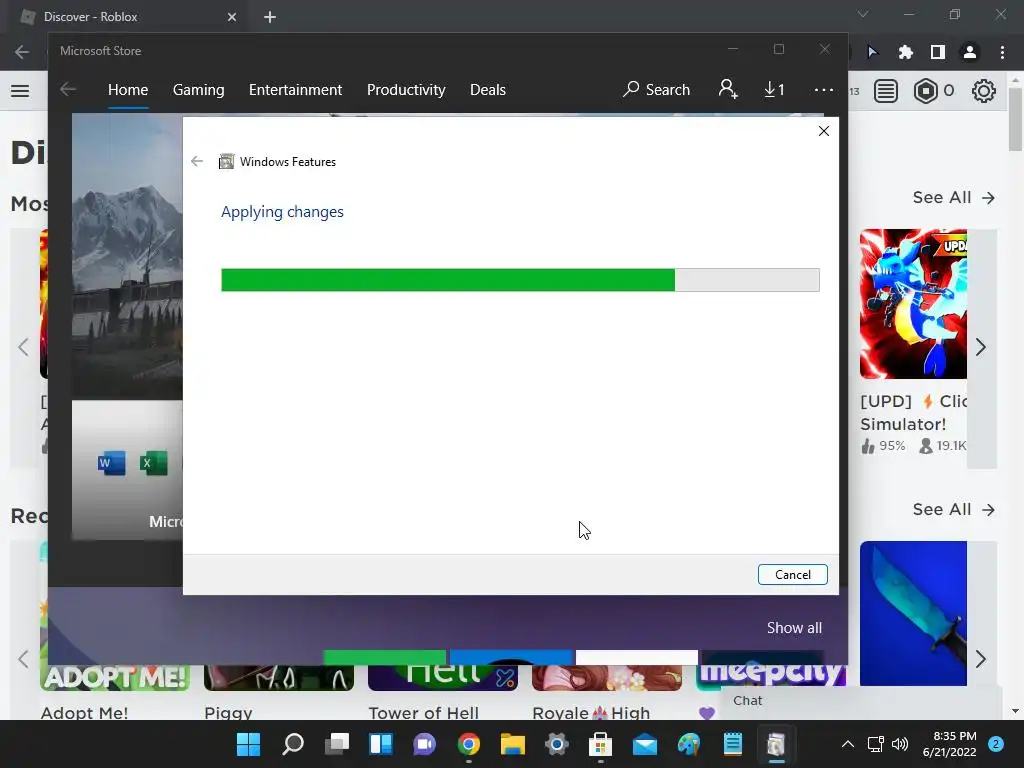Open Chrome tab search dropdown arrow
The width and height of the screenshot is (1024, 768).
863,14
